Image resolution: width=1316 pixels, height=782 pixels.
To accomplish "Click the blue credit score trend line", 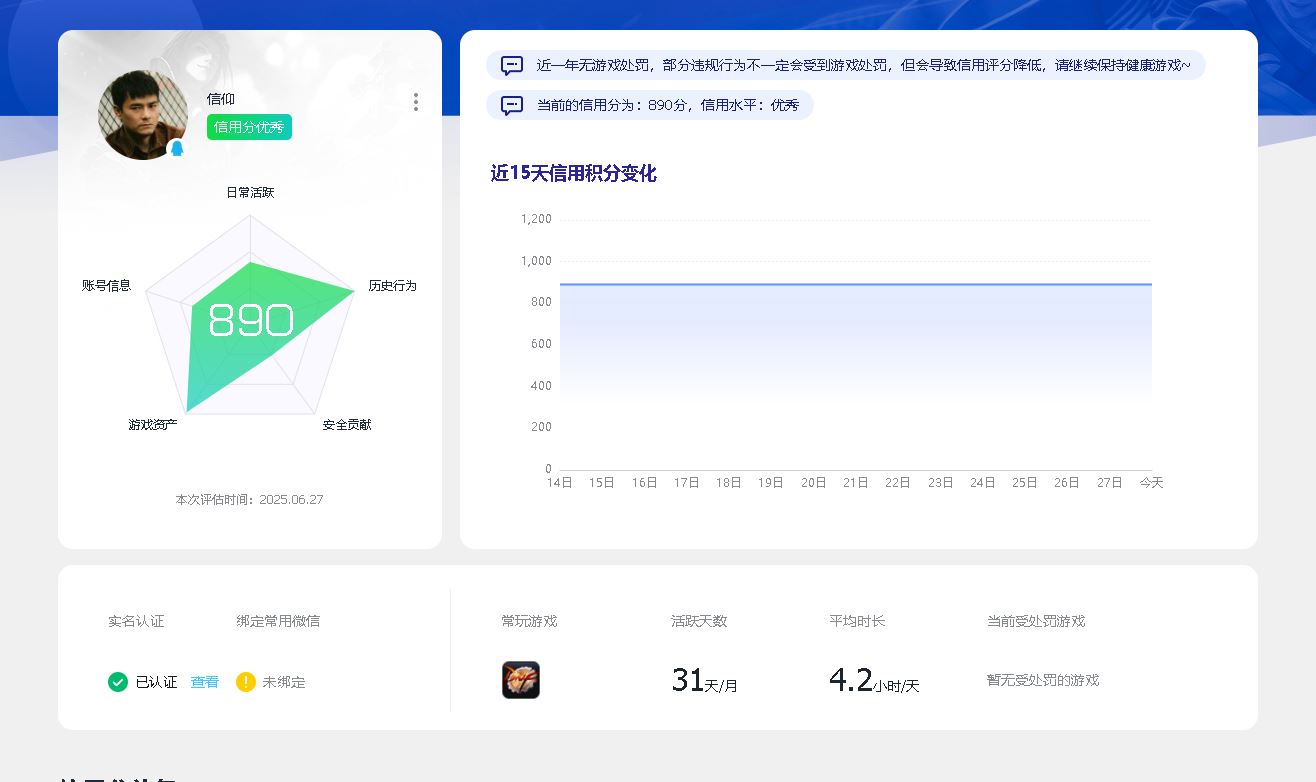I will click(855, 285).
